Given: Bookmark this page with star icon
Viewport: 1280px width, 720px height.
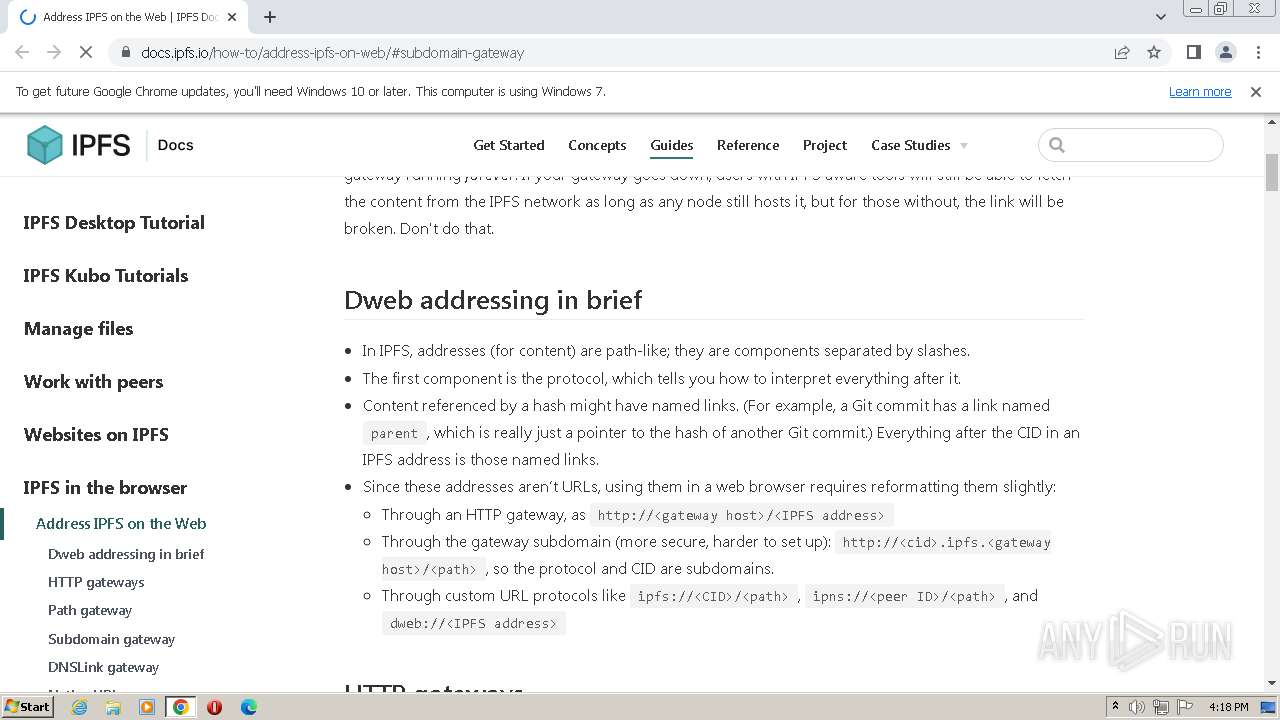Looking at the screenshot, I should [1154, 53].
